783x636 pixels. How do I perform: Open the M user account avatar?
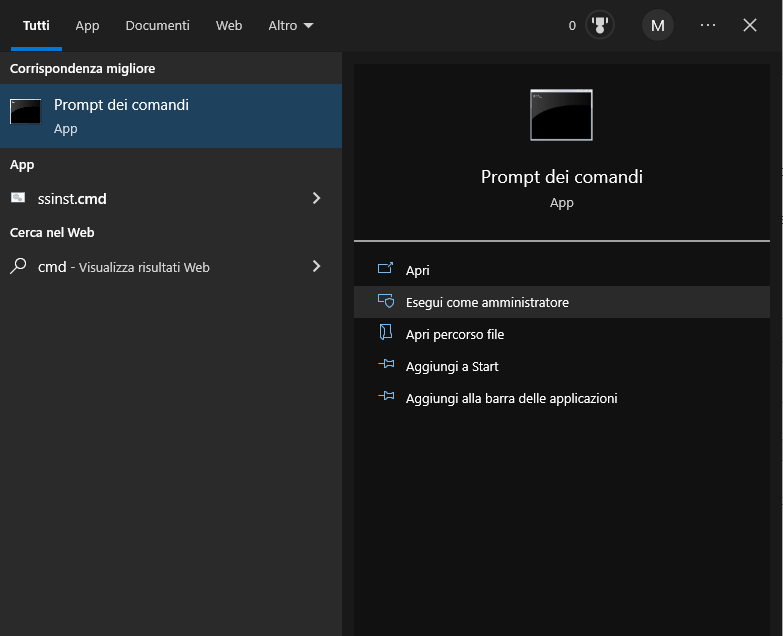tap(658, 26)
